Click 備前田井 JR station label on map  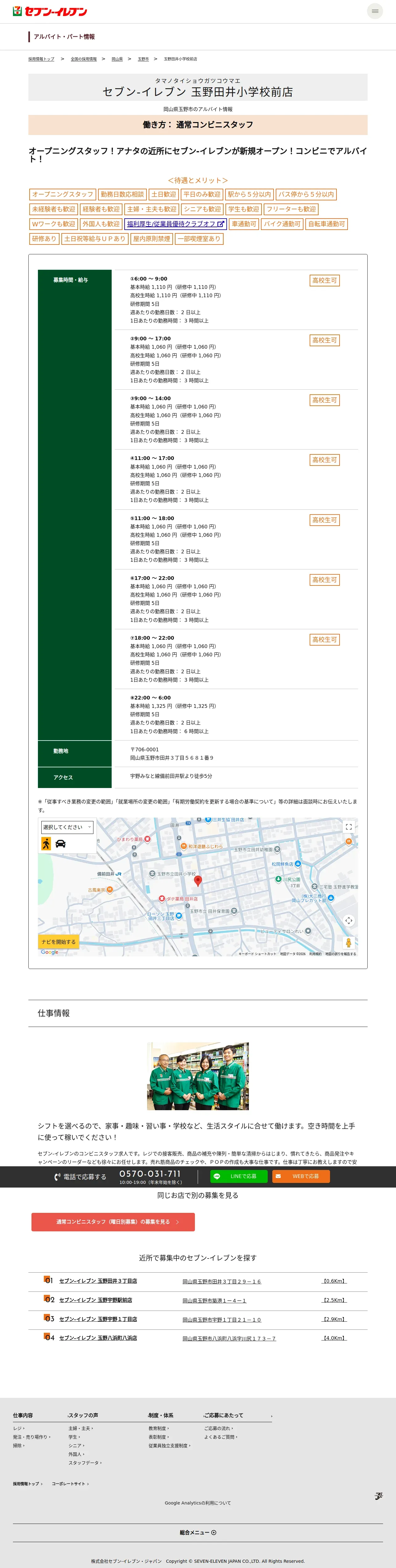tap(109, 874)
